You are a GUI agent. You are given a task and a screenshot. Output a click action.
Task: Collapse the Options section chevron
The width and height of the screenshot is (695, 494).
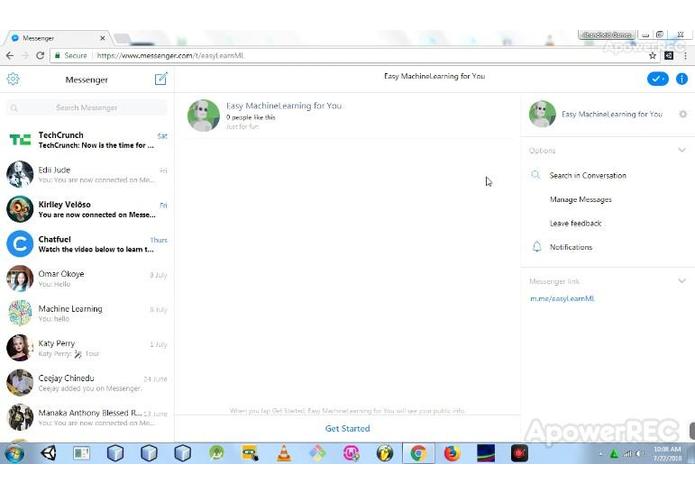(682, 150)
